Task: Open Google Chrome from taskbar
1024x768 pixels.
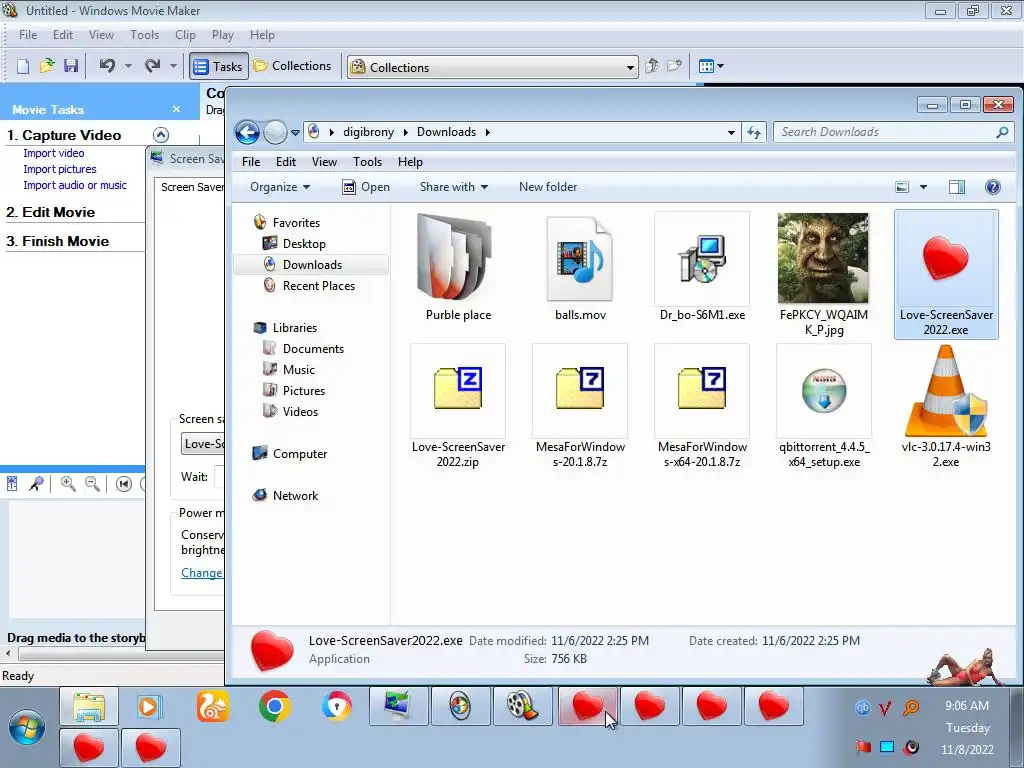Action: [x=274, y=706]
